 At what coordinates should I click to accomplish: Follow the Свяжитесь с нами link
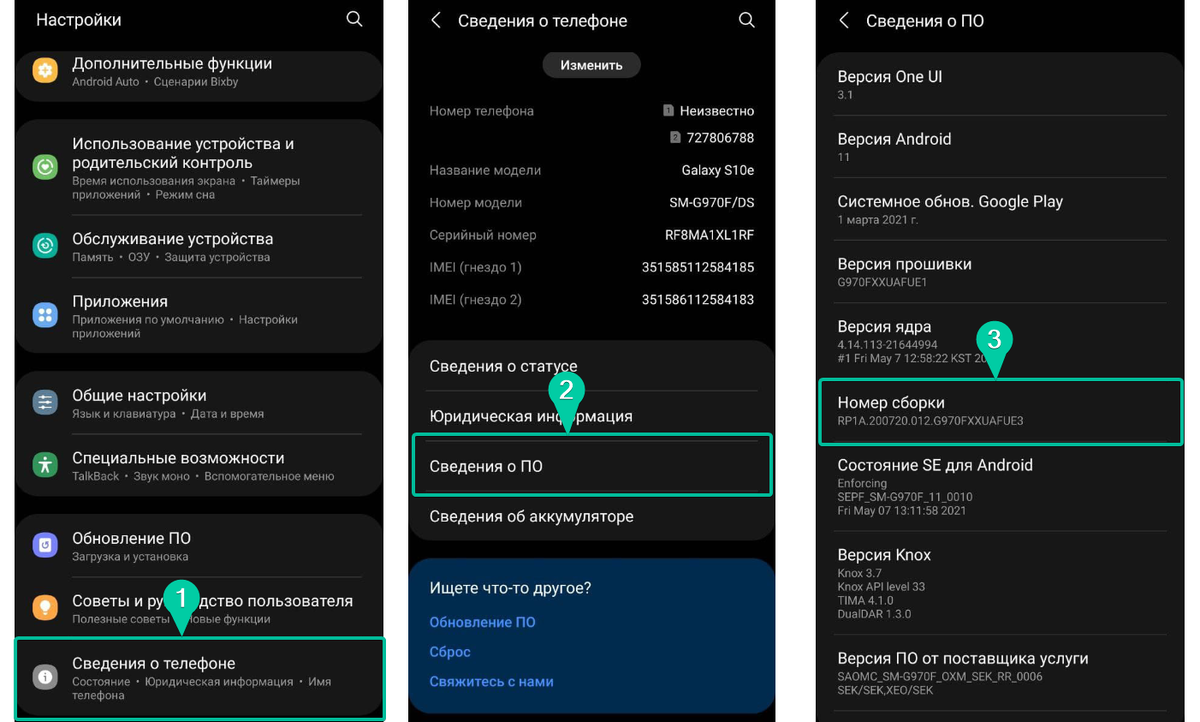(491, 681)
